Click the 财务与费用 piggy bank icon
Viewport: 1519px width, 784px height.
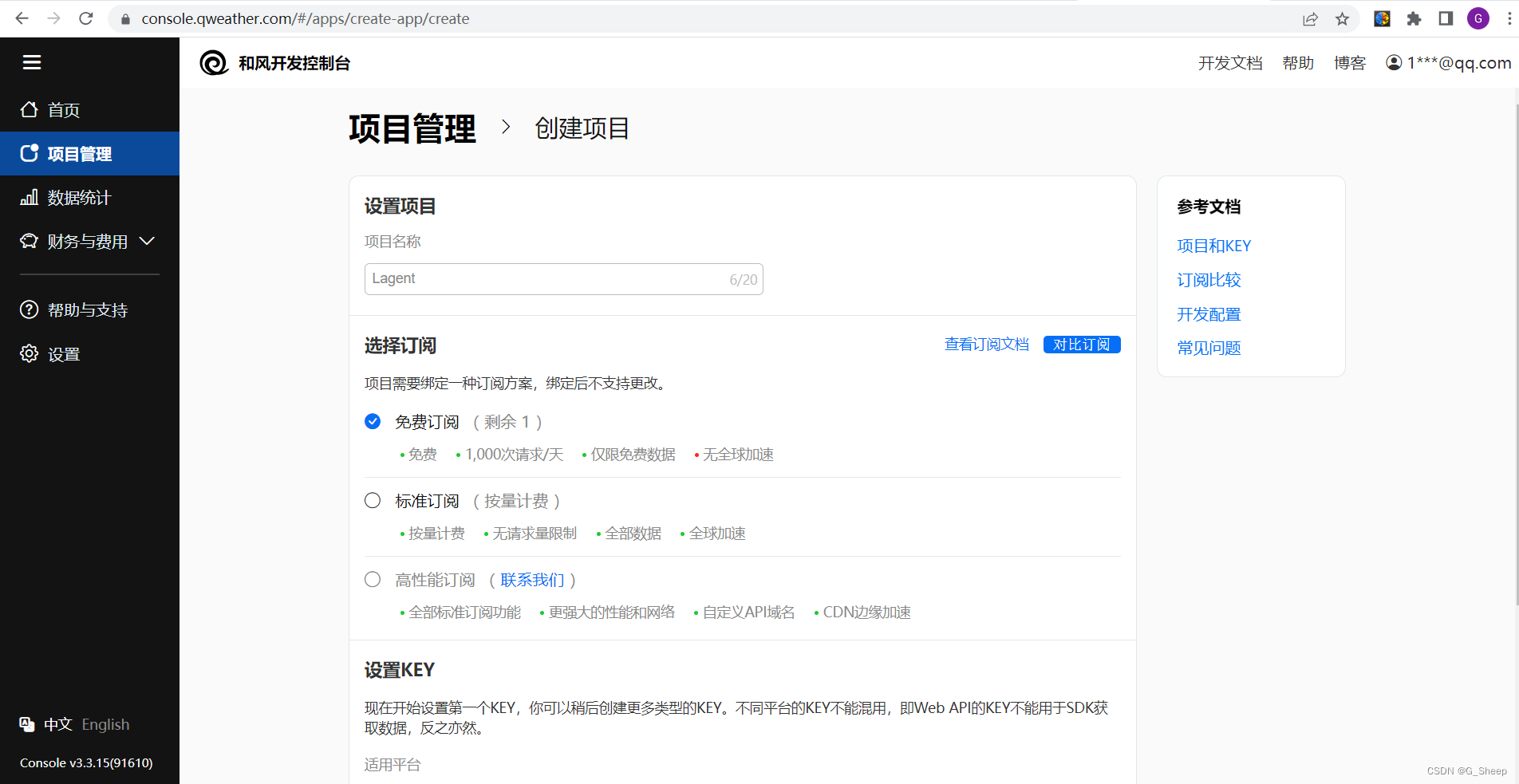coord(30,241)
